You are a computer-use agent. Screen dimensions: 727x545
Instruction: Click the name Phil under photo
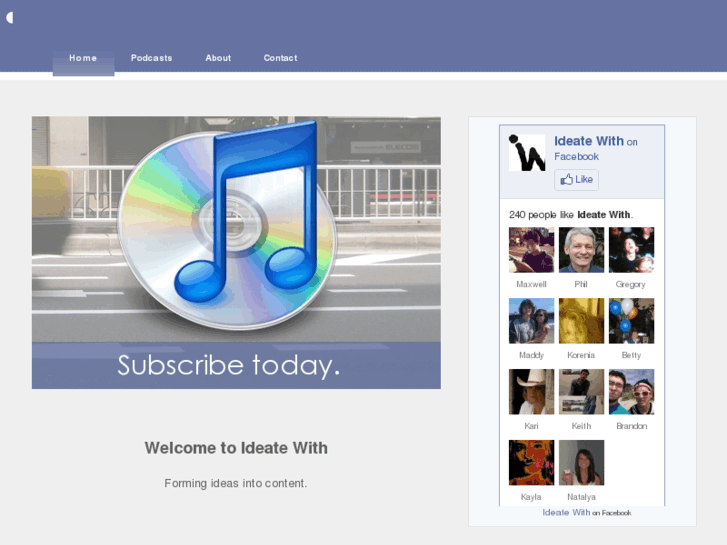coord(581,284)
